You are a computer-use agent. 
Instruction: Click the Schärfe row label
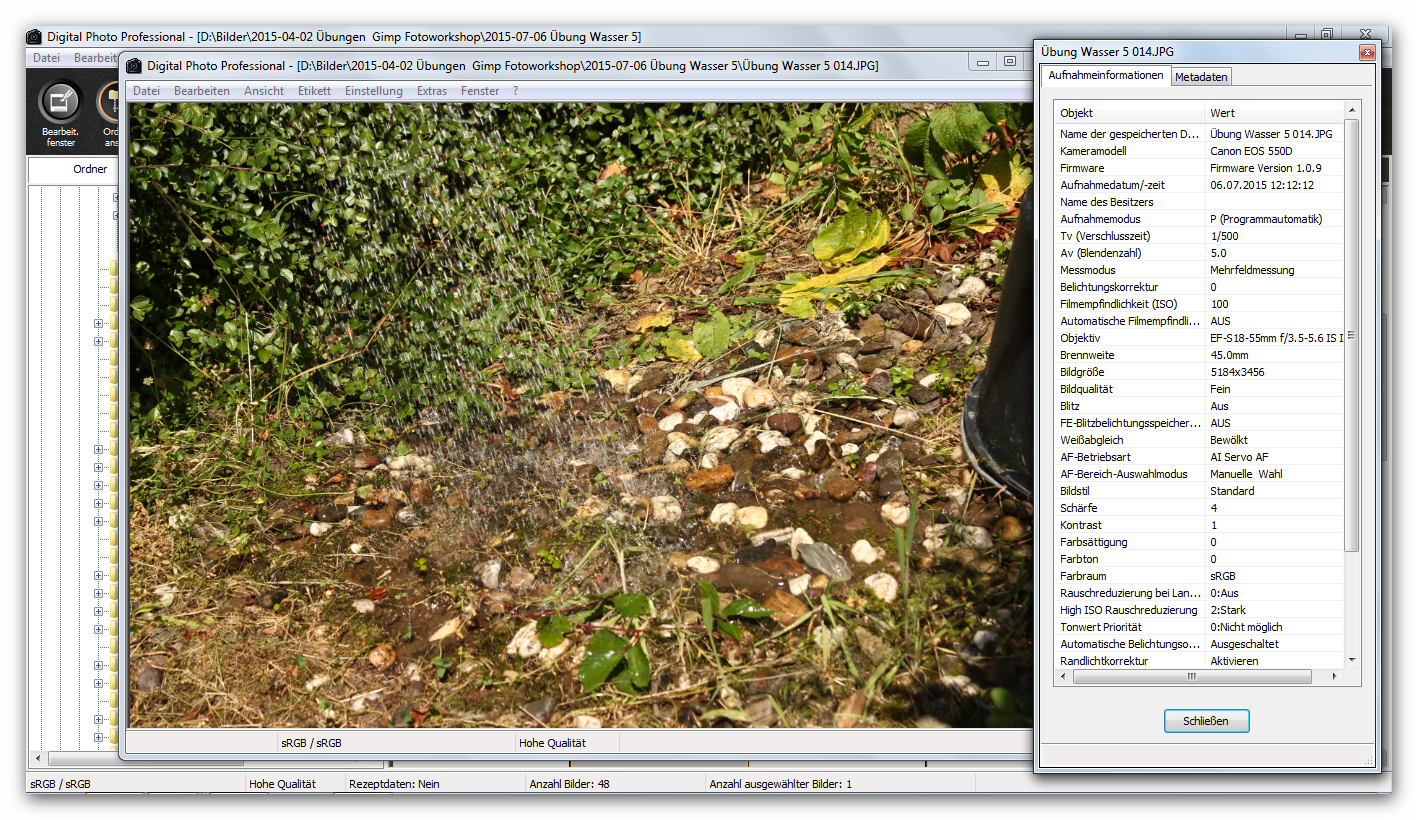(x=1079, y=508)
